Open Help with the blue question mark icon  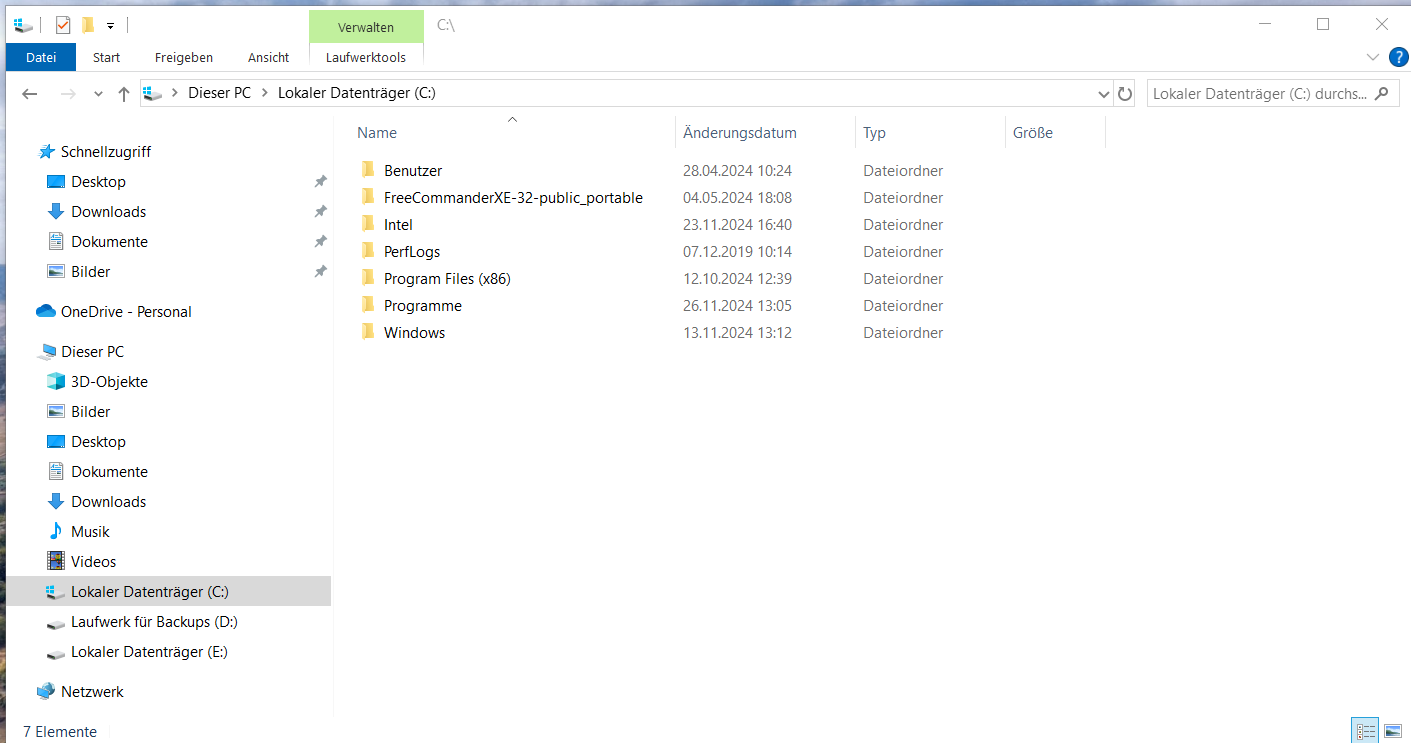pos(1399,57)
